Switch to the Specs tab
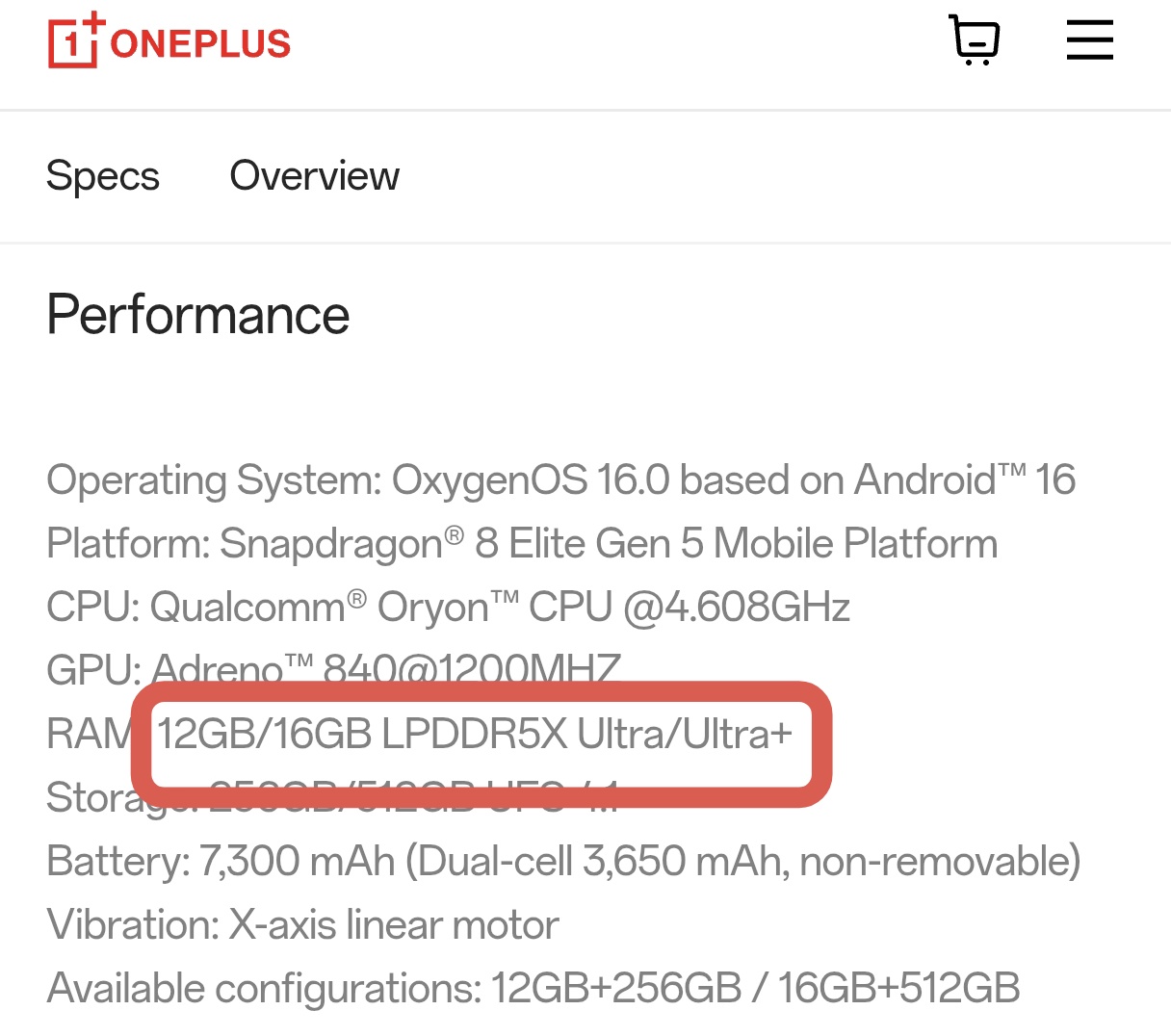Image resolution: width=1171 pixels, height=1036 pixels. 103,176
